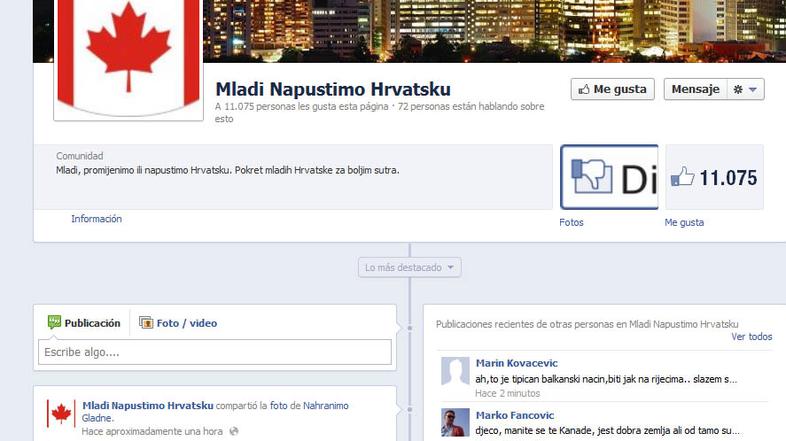Open the Canadian flag profile picture
The width and height of the screenshot is (786, 441).
[128, 59]
